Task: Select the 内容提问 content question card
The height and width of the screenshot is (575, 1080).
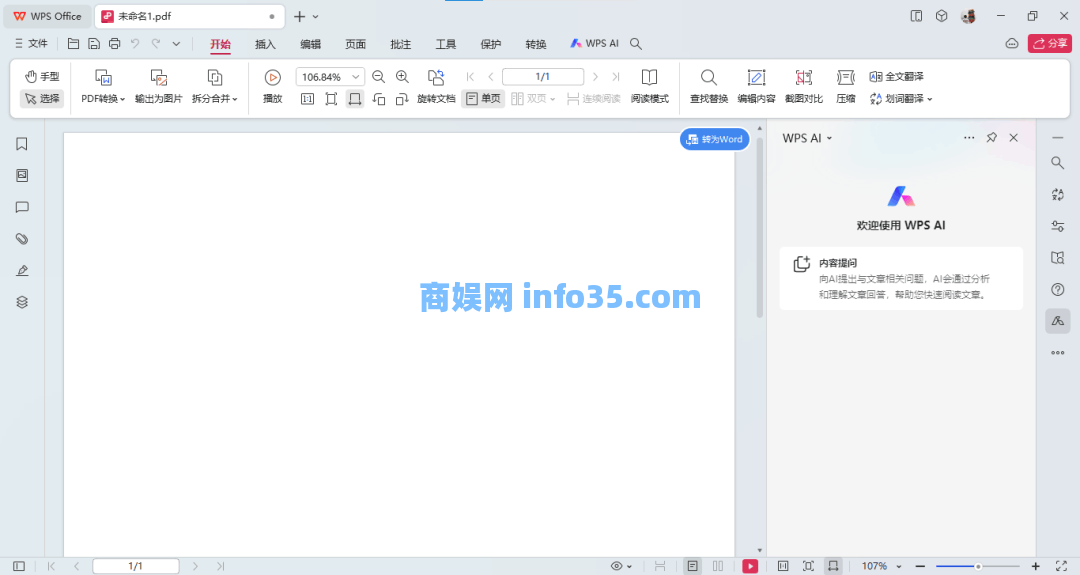Action: 901,278
